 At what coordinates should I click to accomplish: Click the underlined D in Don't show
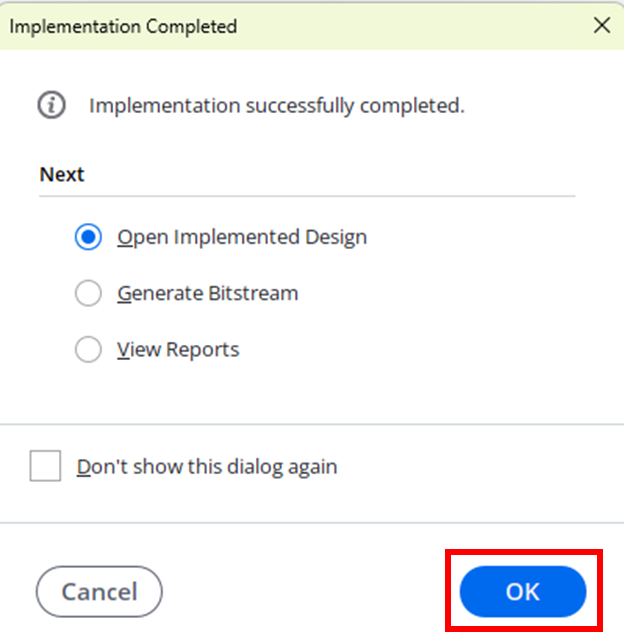click(x=84, y=467)
